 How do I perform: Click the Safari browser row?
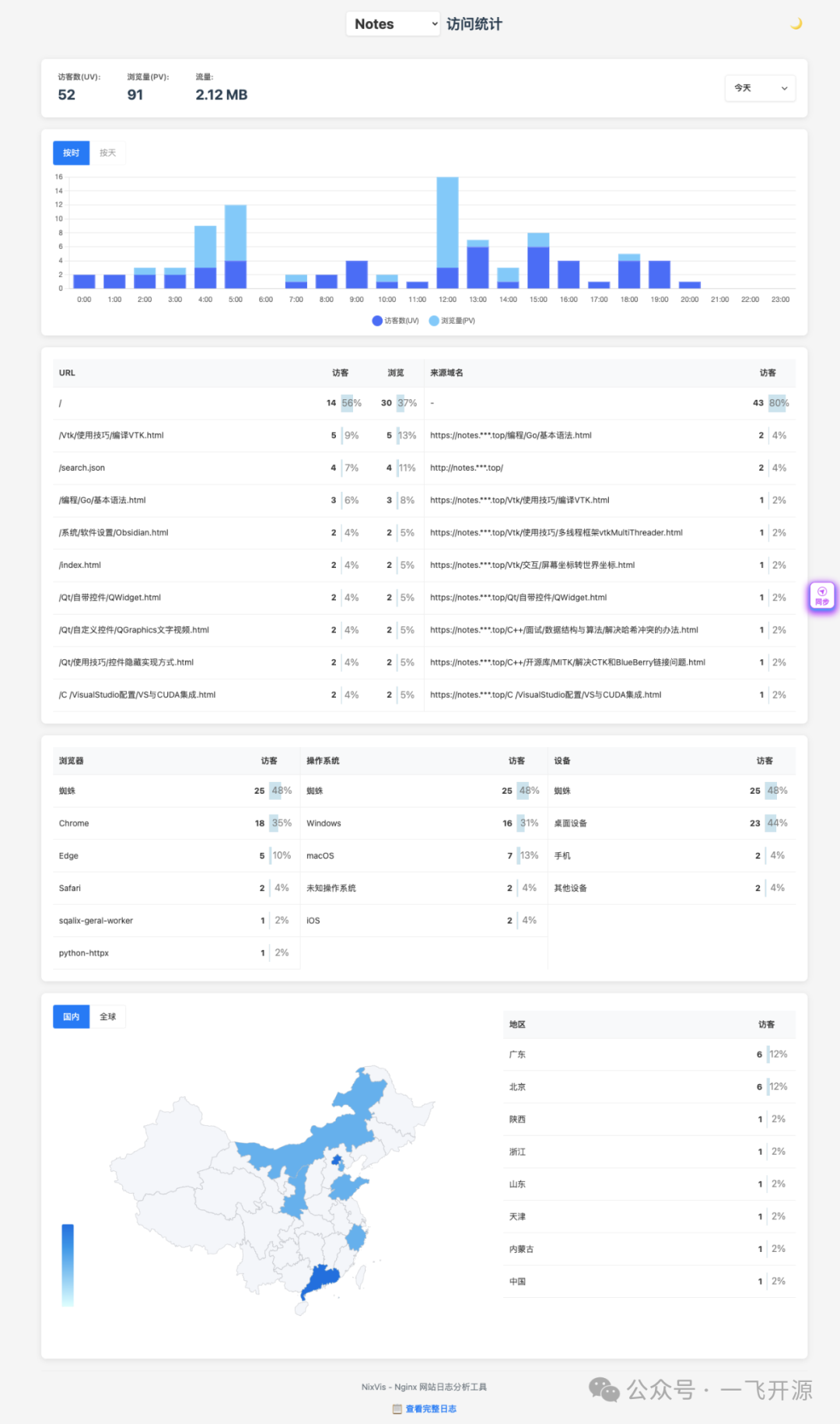coord(177,888)
